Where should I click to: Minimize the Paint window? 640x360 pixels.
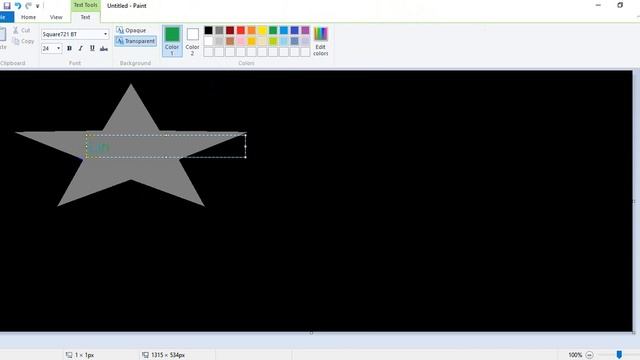click(x=598, y=5)
